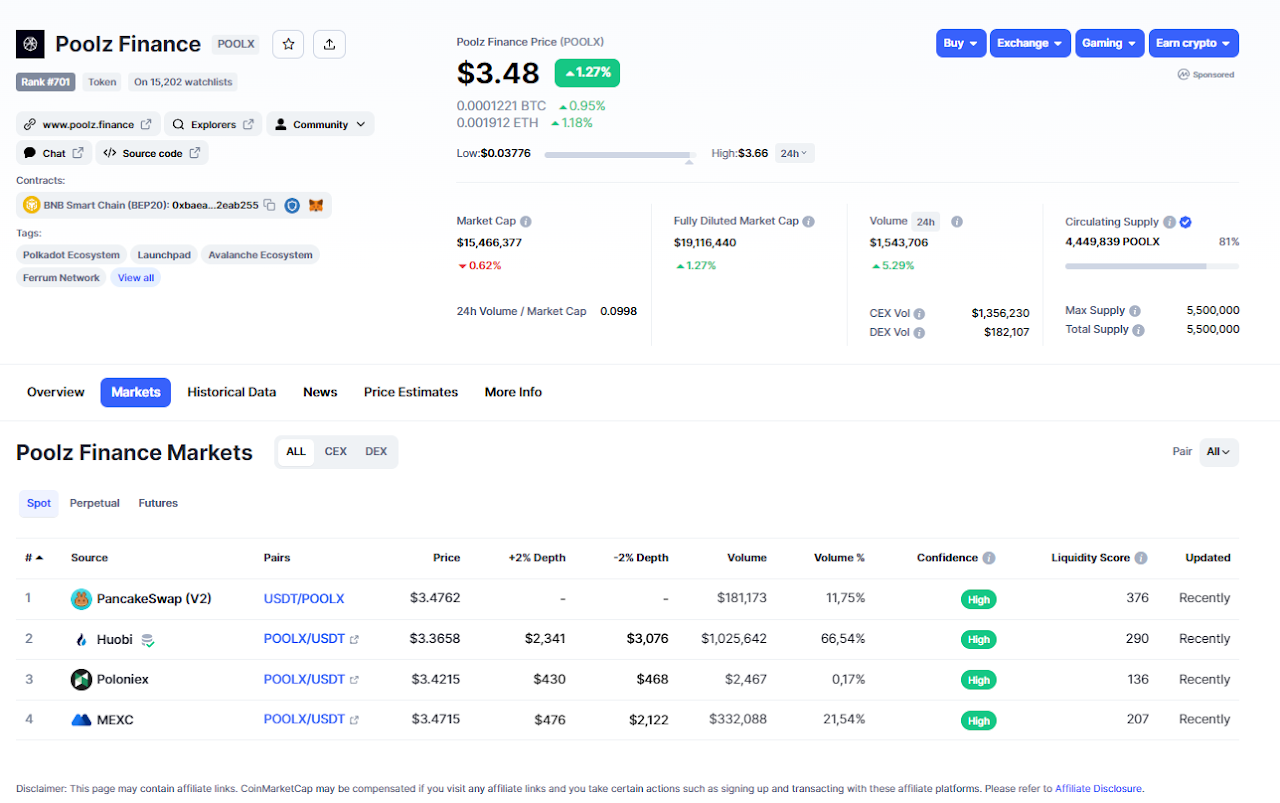Viewport: 1280px width, 803px height.
Task: Change the Volume 24h period selector
Action: [925, 222]
